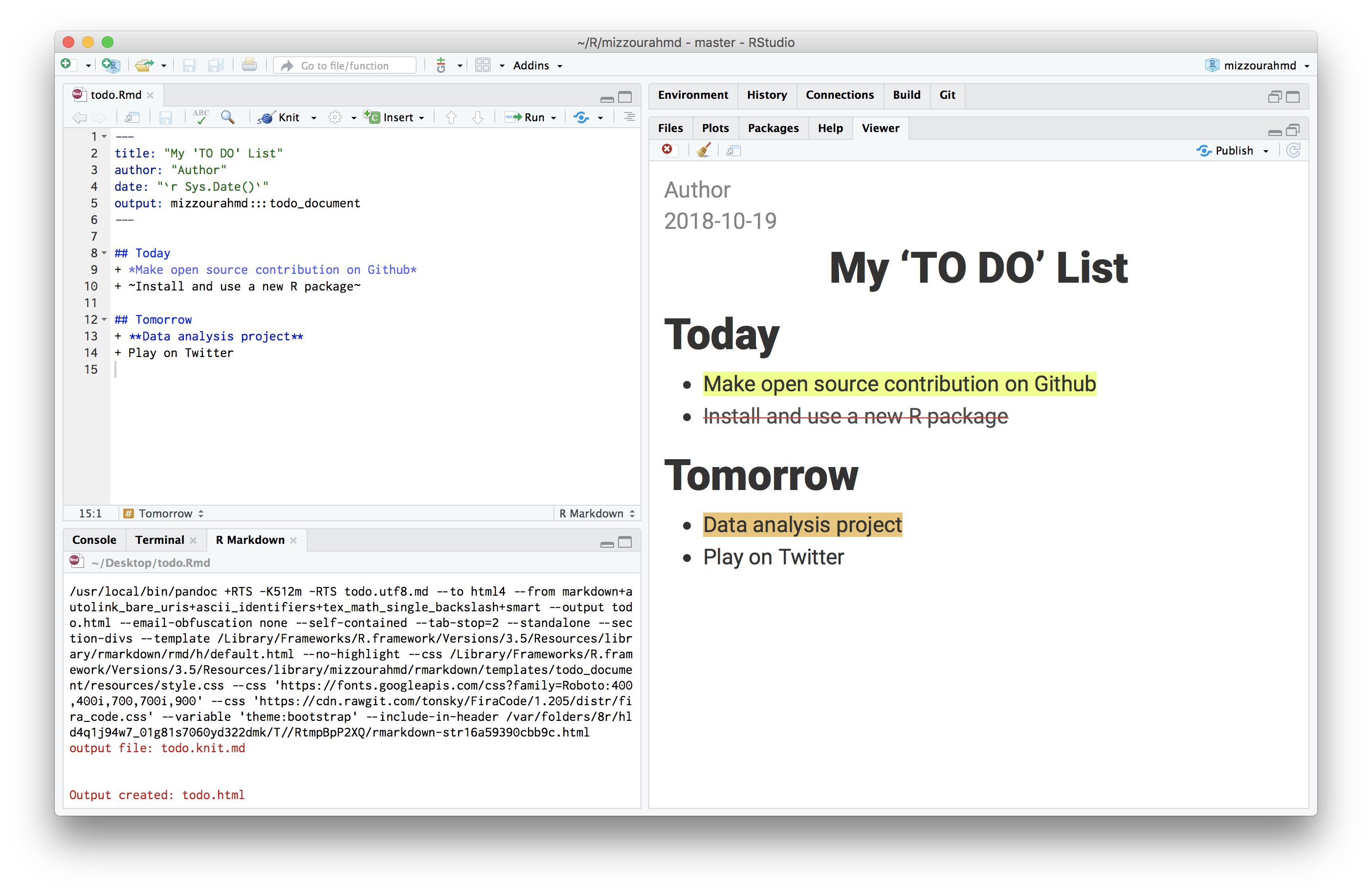Show document outline icon in editor
The height and width of the screenshot is (894, 1372).
point(629,117)
